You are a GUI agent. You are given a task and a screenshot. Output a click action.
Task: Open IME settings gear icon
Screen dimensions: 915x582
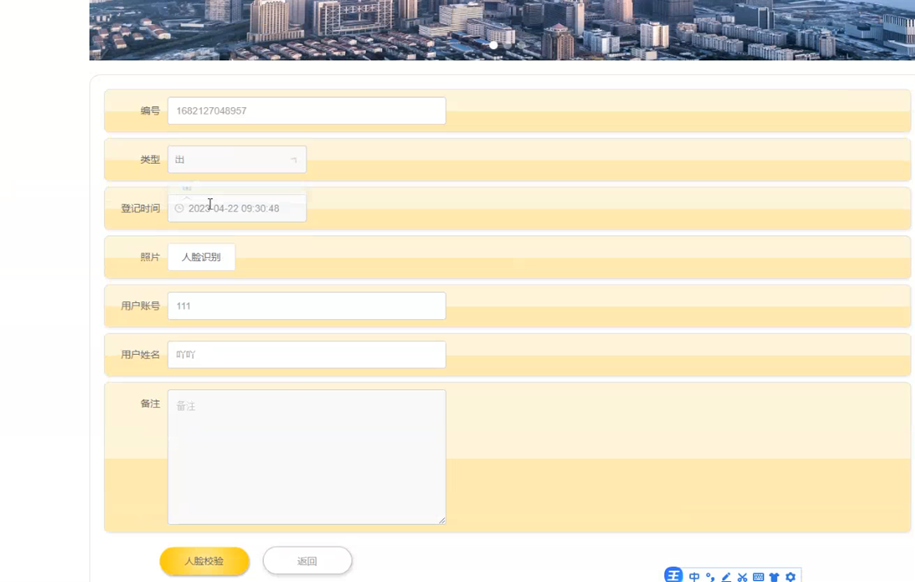[x=790, y=577]
